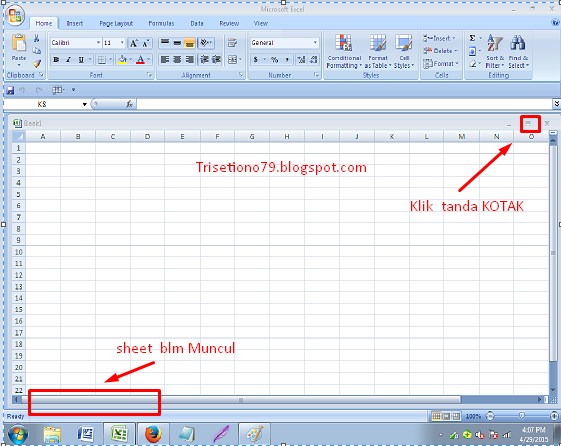Switch to Page Layout tab
Screen dimensions: 561x446
tap(116, 24)
